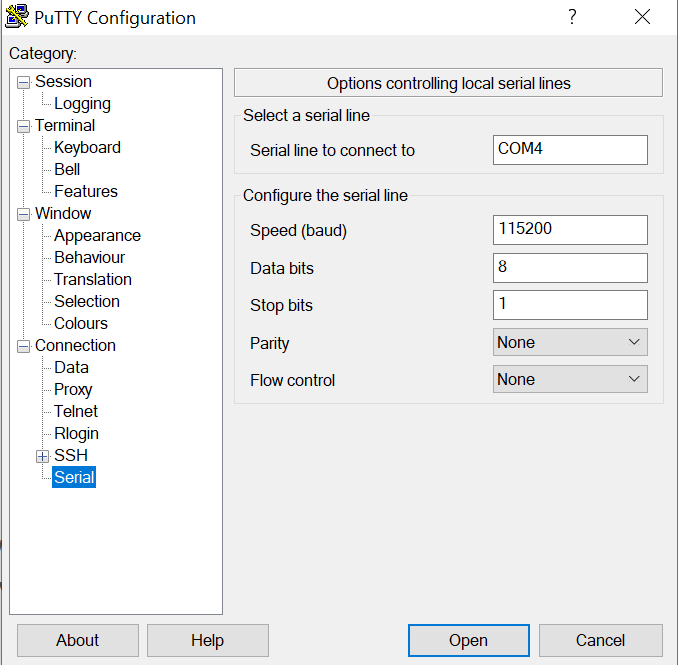Click the 'Flow control' label

[x=292, y=380]
